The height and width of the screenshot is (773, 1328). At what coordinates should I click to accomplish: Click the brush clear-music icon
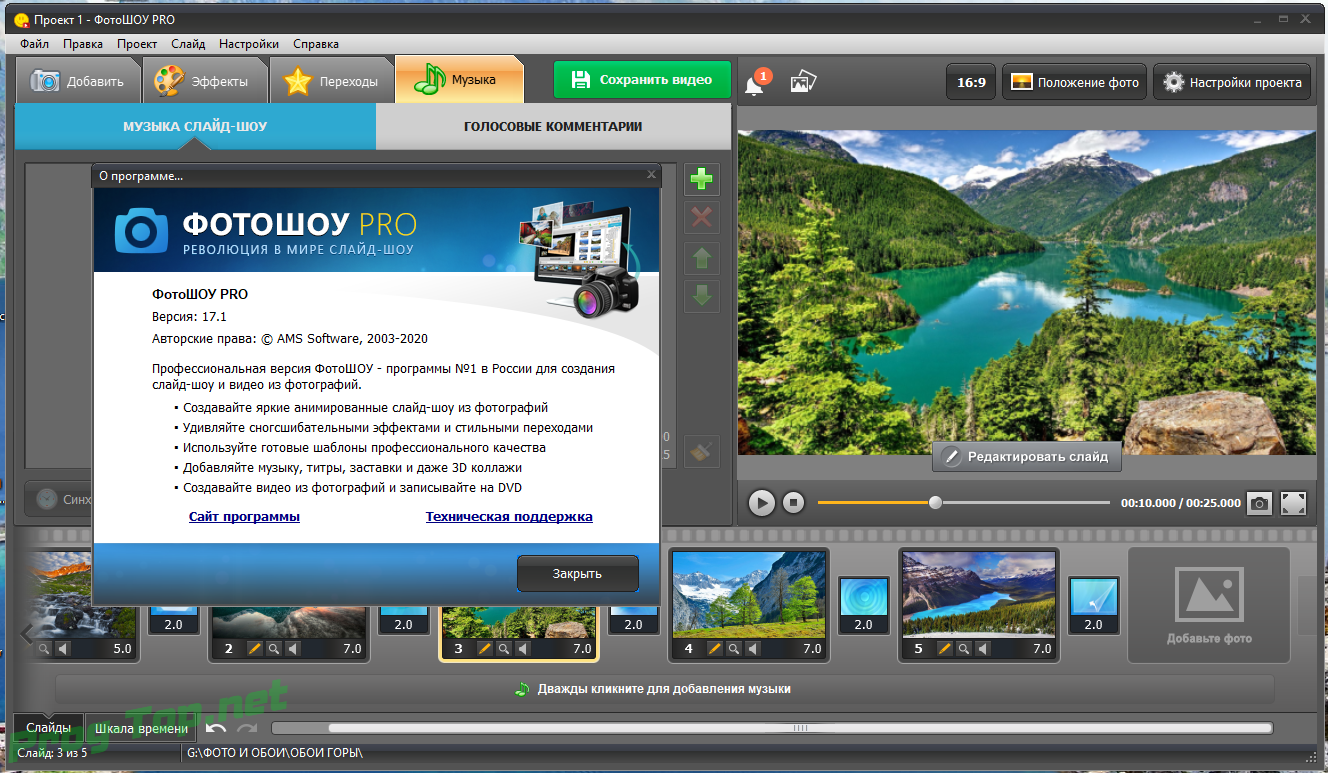coord(703,451)
